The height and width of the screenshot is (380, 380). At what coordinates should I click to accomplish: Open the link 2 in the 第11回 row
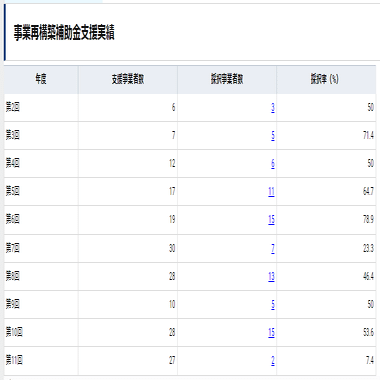[273, 361]
